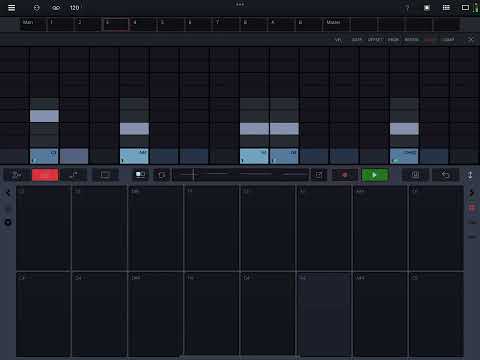Select the light value bar in fourteenth step column
Viewport: 480px width, 360px height.
tap(404, 129)
